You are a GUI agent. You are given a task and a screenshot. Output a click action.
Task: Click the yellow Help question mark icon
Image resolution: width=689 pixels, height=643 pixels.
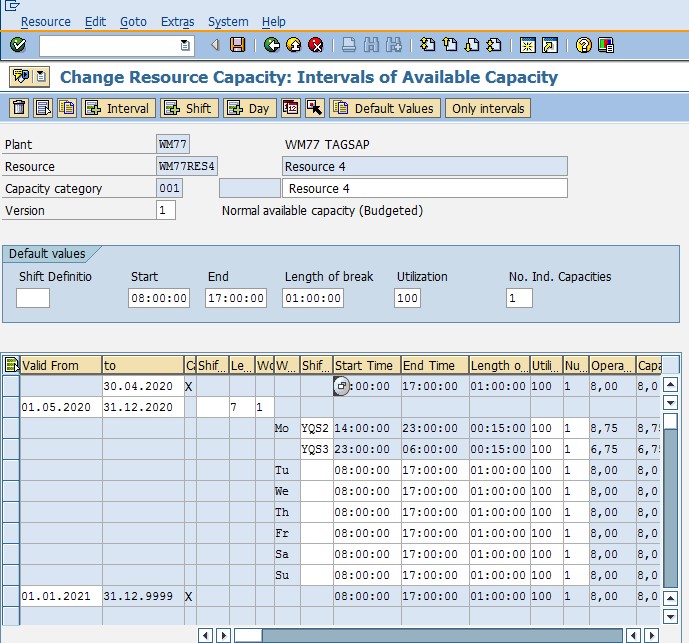pos(584,45)
